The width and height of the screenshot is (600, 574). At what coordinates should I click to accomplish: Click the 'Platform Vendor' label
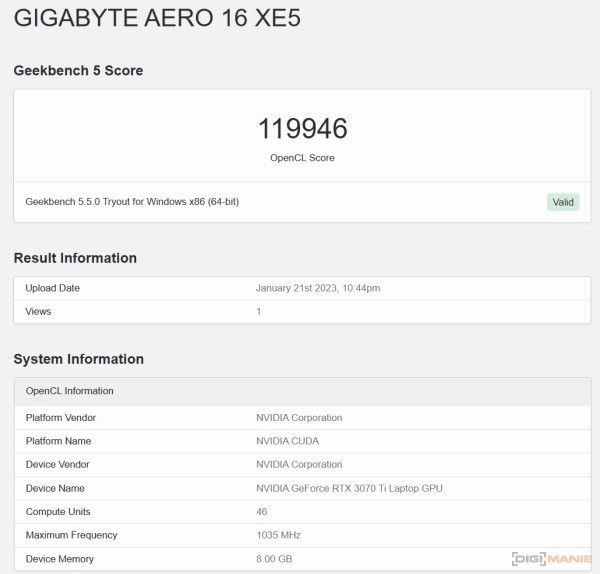tap(61, 417)
